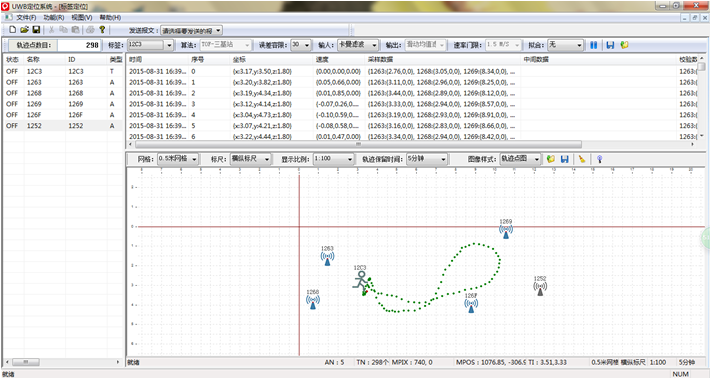
Task: Clear the map using the broom icon
Action: pos(582,159)
